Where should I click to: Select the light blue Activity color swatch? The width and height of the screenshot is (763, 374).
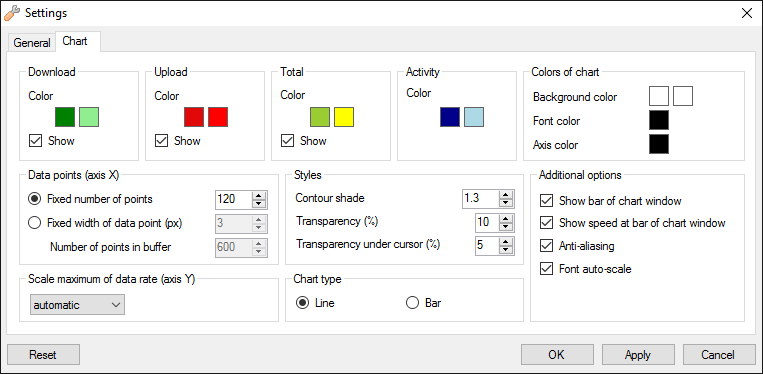[474, 117]
